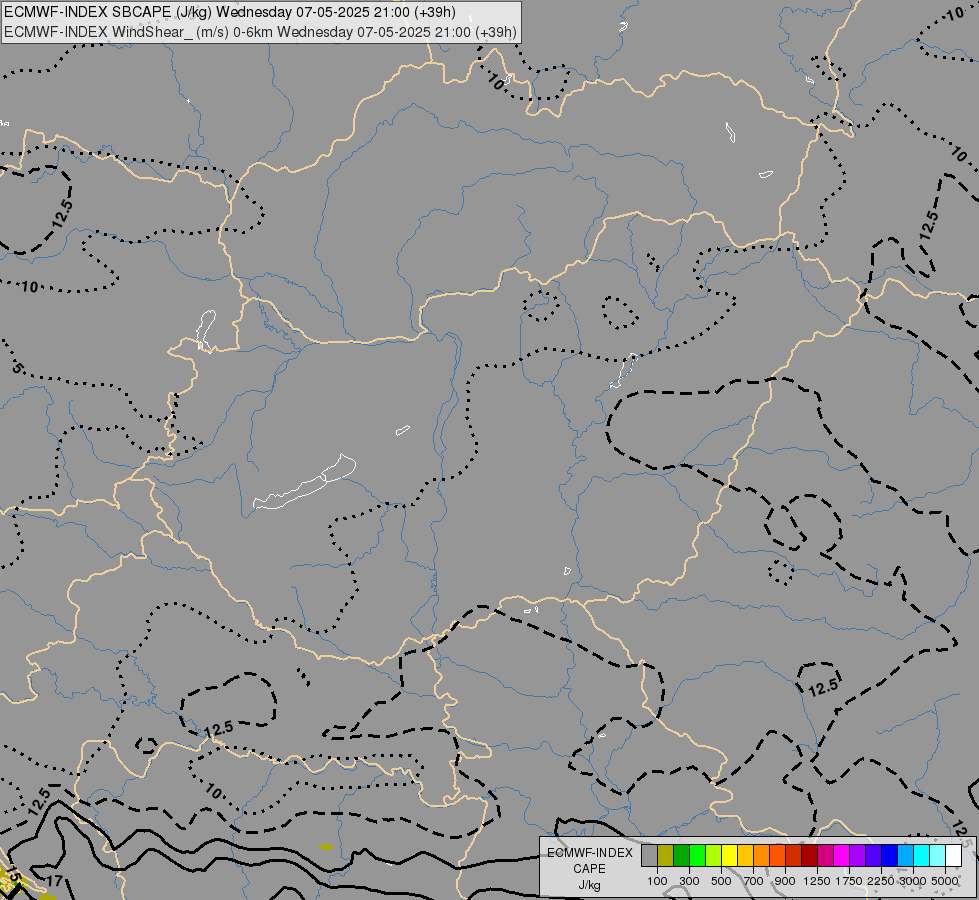
Task: Select the dark green legend swatch
Action: pyautogui.click(x=681, y=856)
